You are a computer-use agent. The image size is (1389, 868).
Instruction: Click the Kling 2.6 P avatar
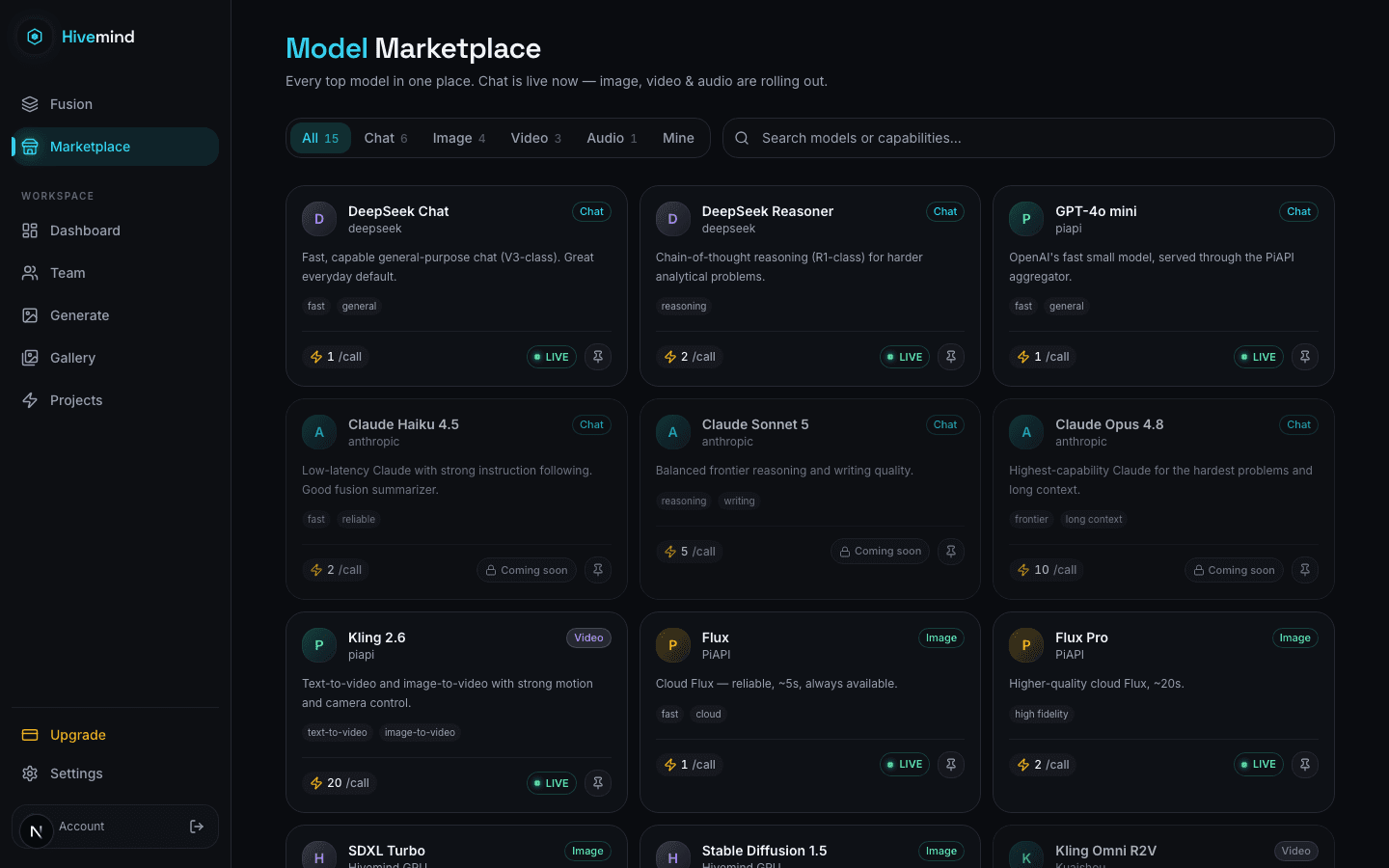click(319, 645)
